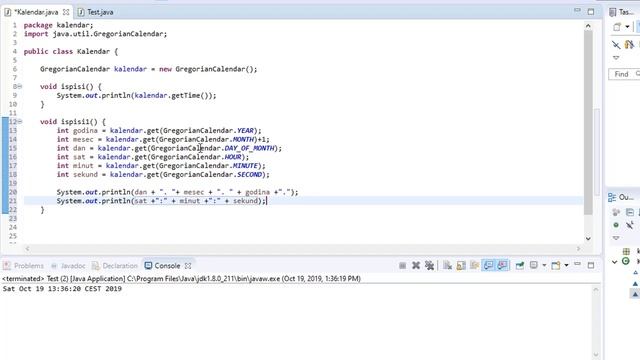
Task: Toggle Show Console When Standard Out Changes
Action: (x=488, y=266)
